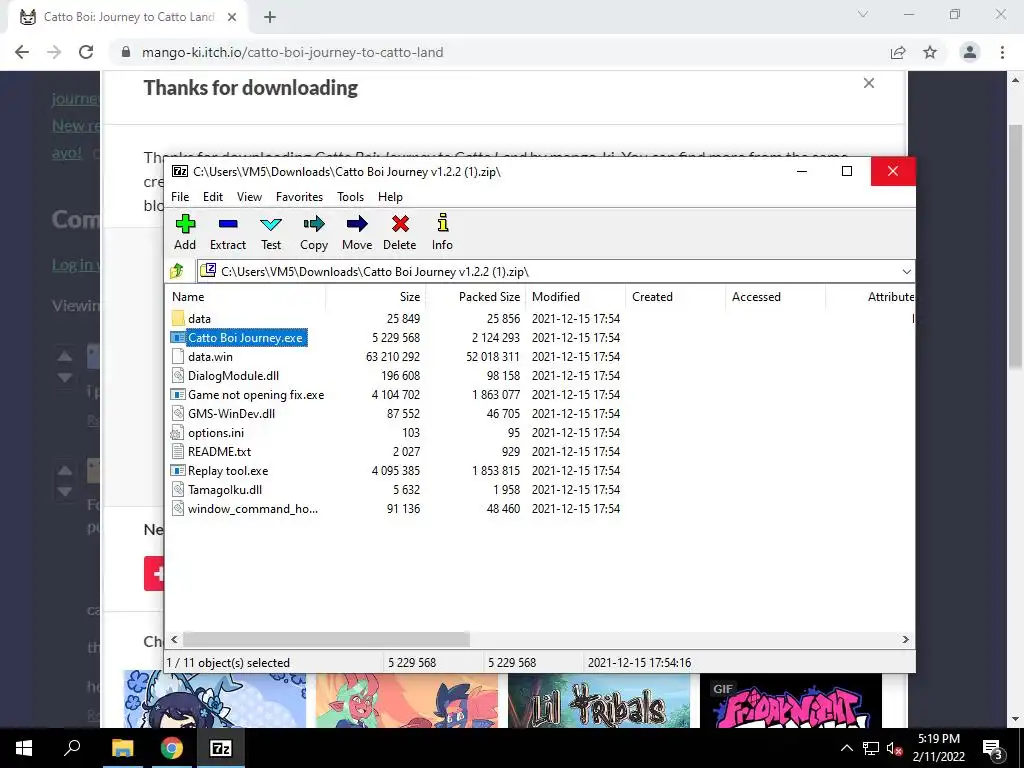Viewport: 1024px width, 768px height.
Task: Open the Edit menu in 7-Zip
Action: click(213, 197)
